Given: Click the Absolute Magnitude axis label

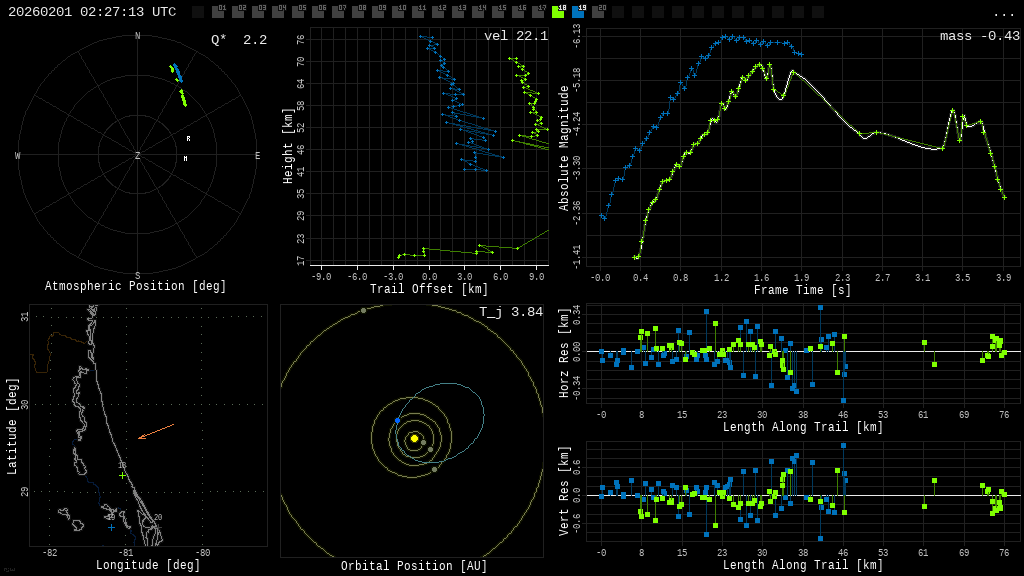Looking at the screenshot, I should click(564, 148).
